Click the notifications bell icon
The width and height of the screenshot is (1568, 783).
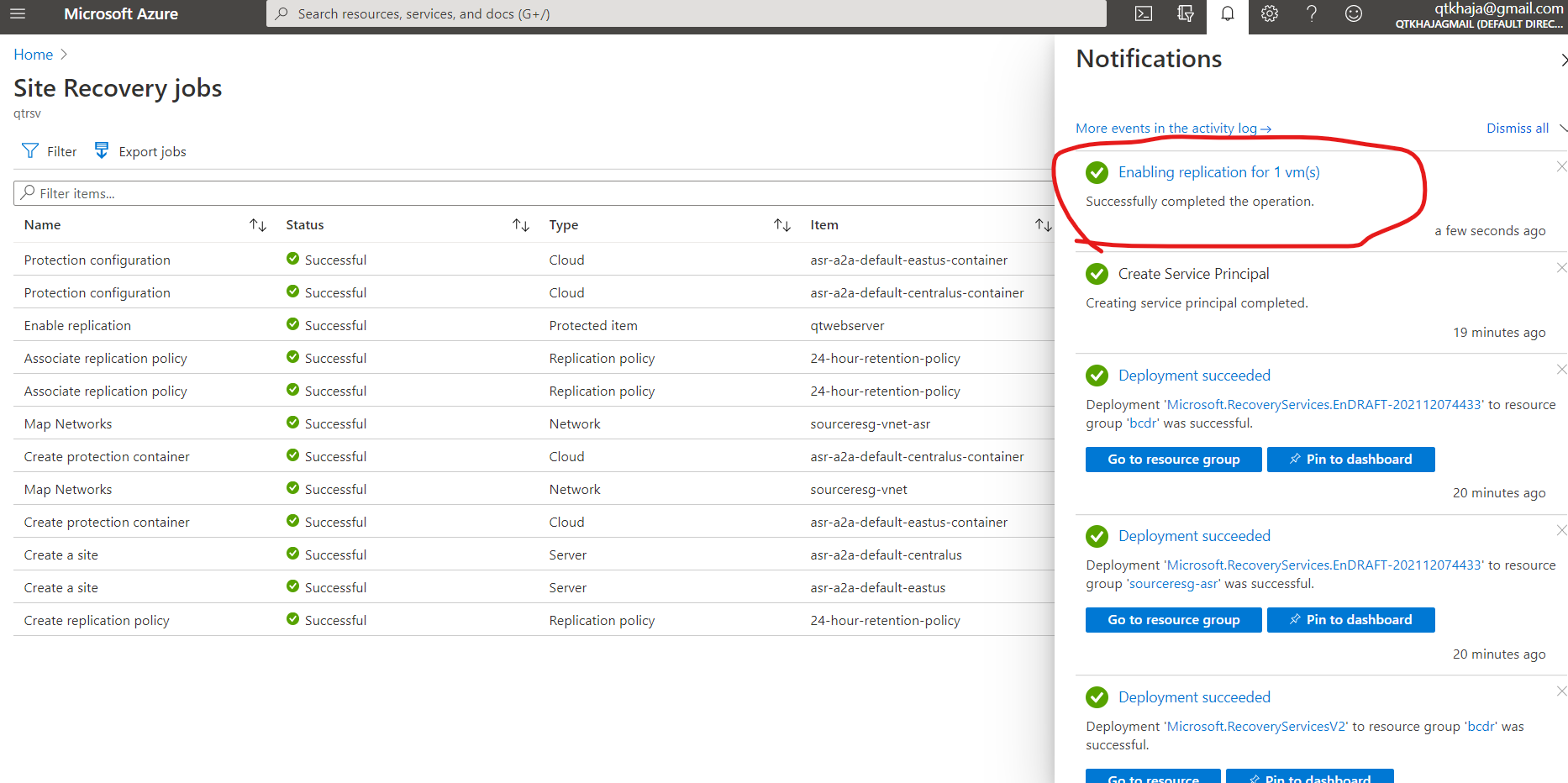coord(1228,13)
